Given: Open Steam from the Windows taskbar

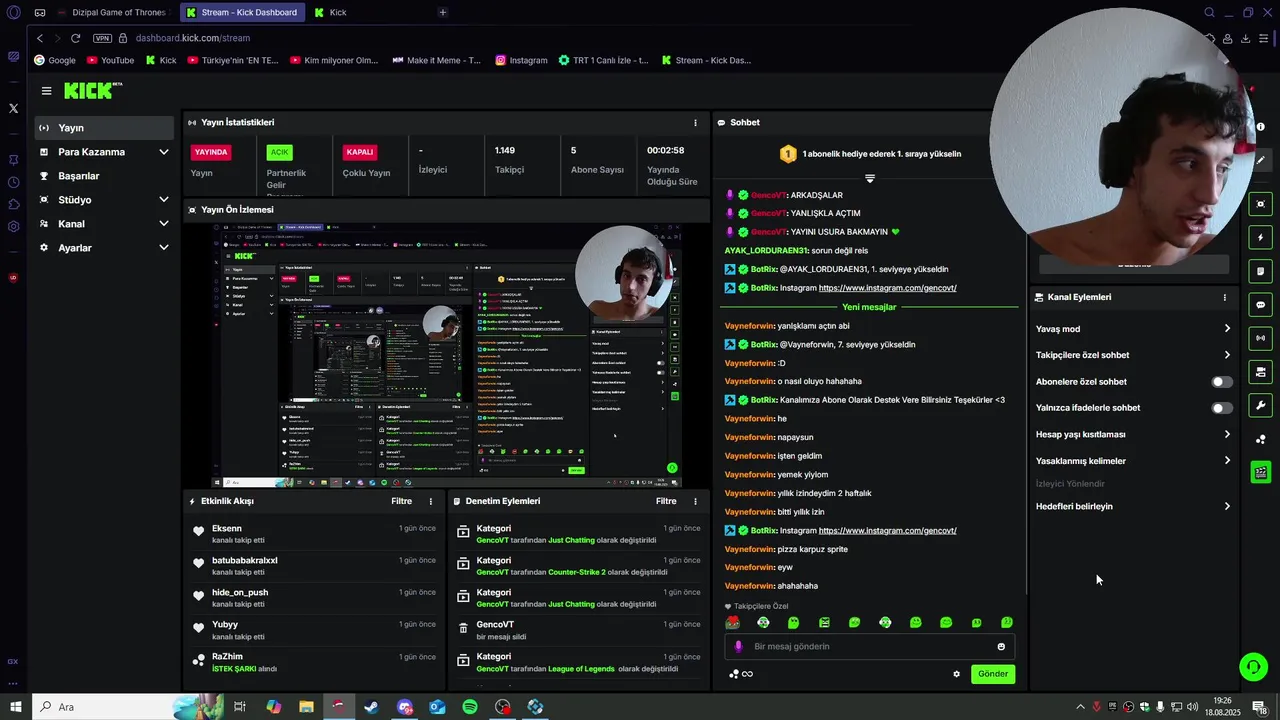Looking at the screenshot, I should tap(371, 707).
